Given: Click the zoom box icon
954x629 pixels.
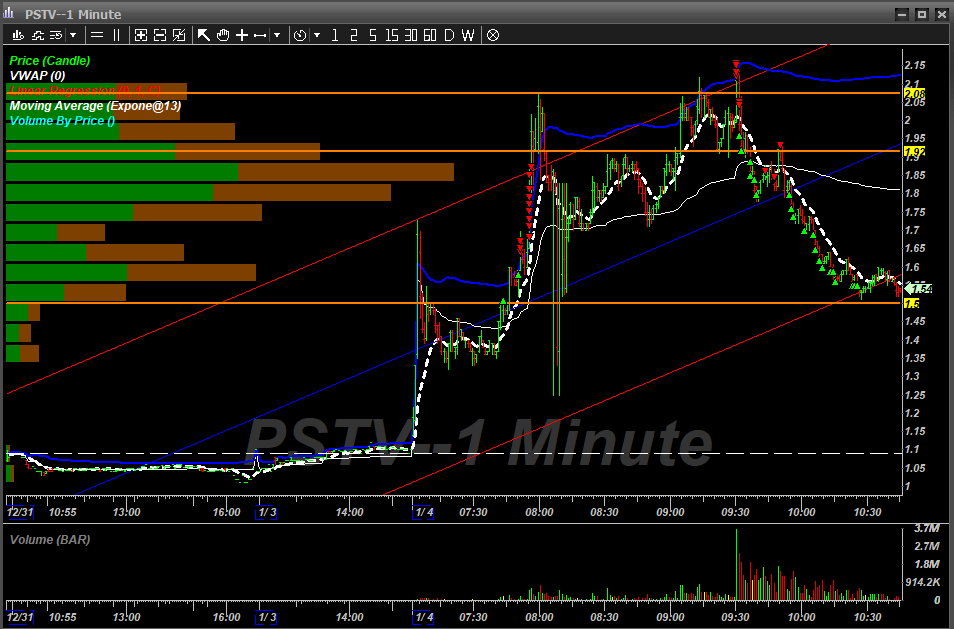Looking at the screenshot, I should click(x=141, y=35).
